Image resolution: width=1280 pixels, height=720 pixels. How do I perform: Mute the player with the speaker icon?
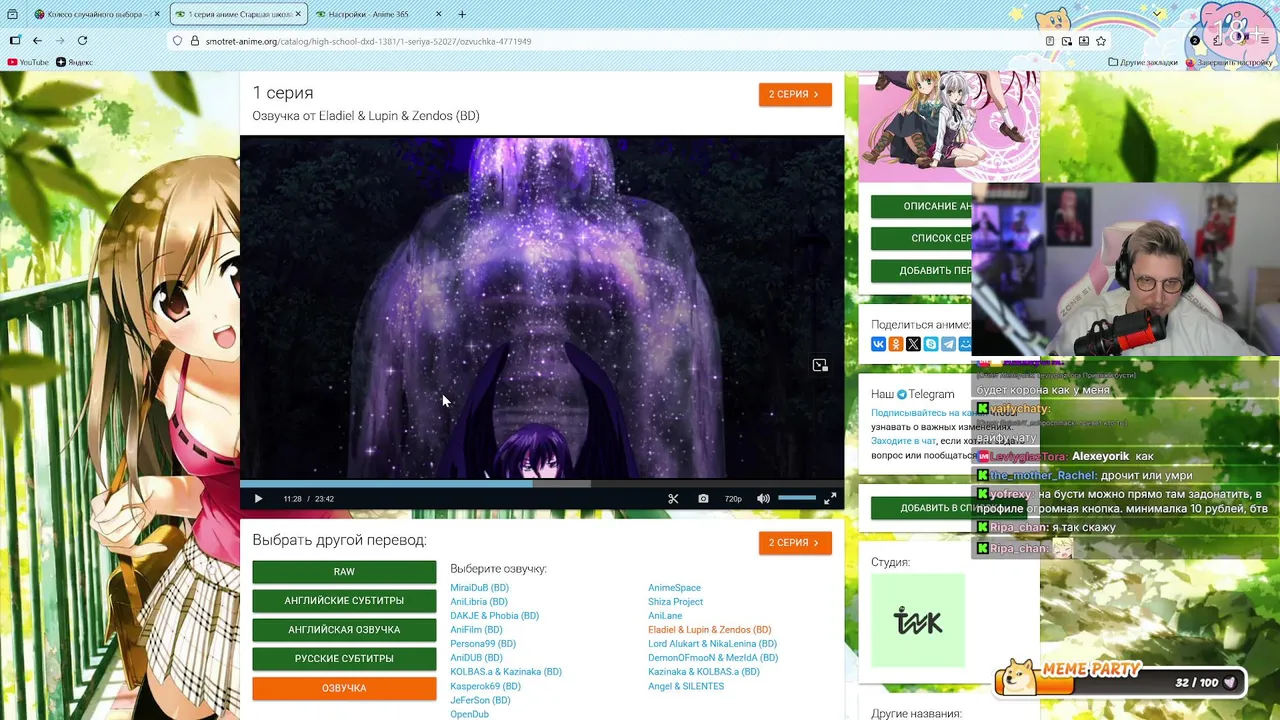[763, 498]
